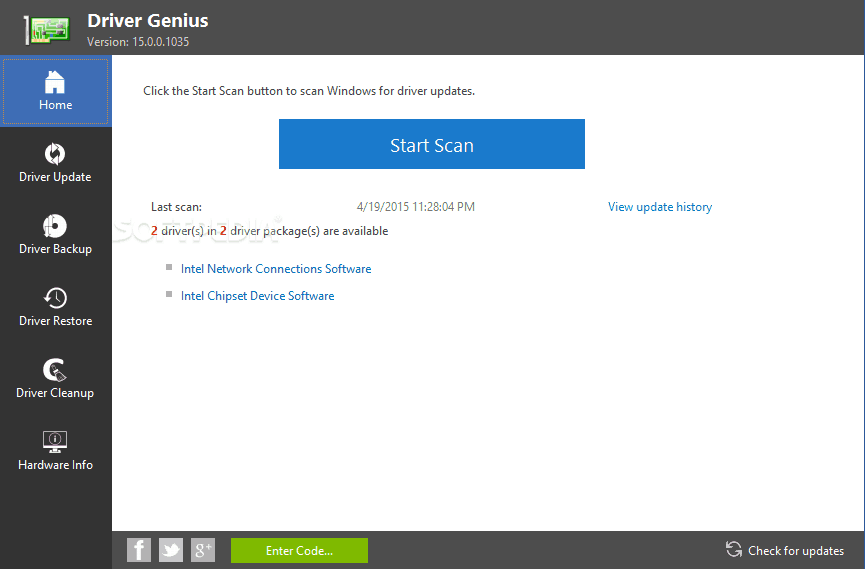Select Driver Cleanup in sidebar
Screen dimensions: 865x569
pyautogui.click(x=56, y=379)
